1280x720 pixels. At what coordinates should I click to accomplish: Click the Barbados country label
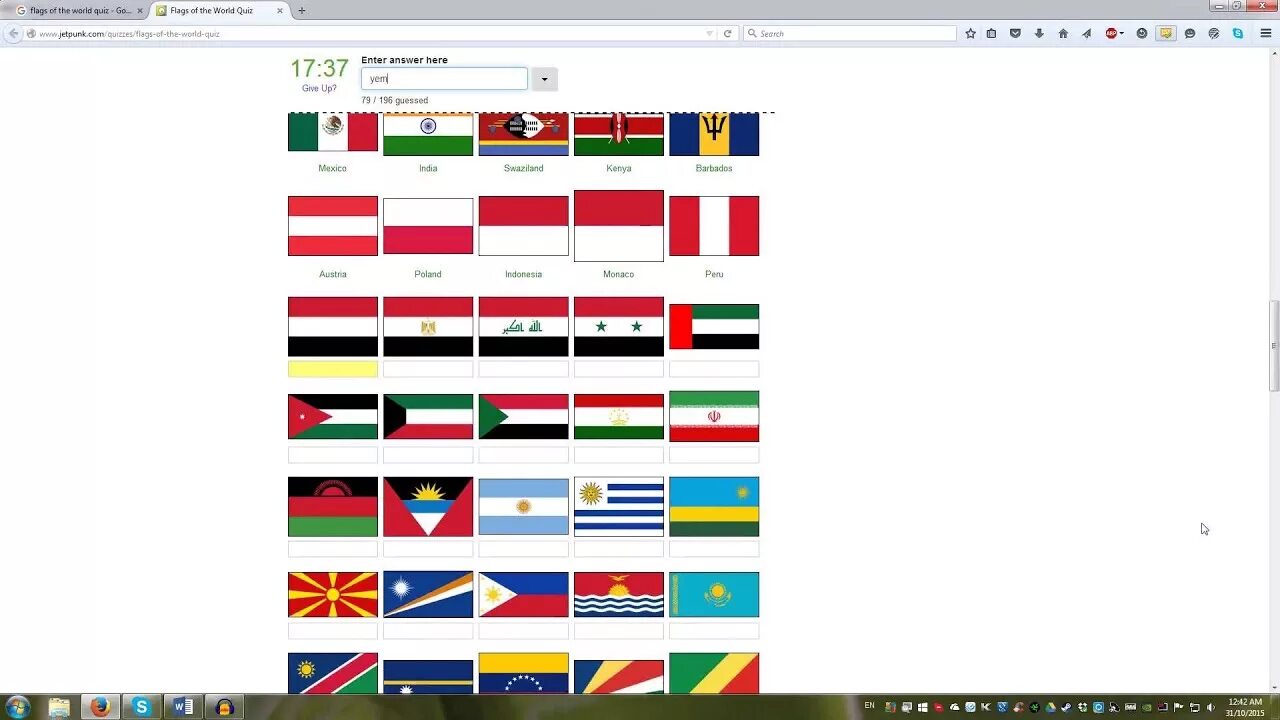[714, 168]
